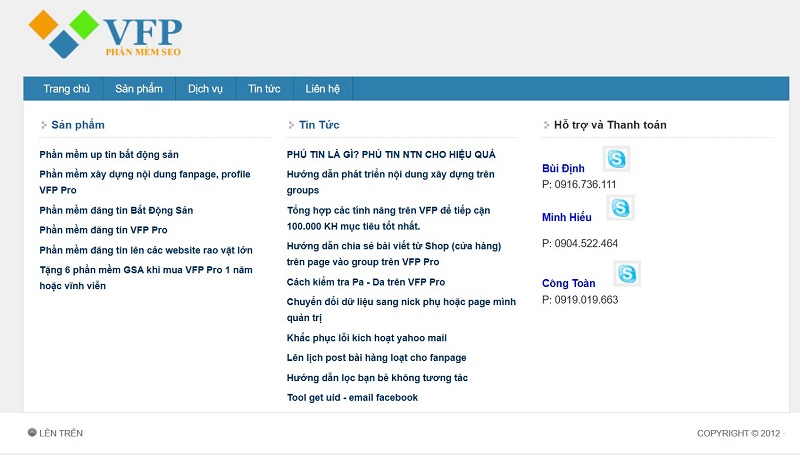Click the Tin Tức section heading
800x455 pixels.
(319, 125)
